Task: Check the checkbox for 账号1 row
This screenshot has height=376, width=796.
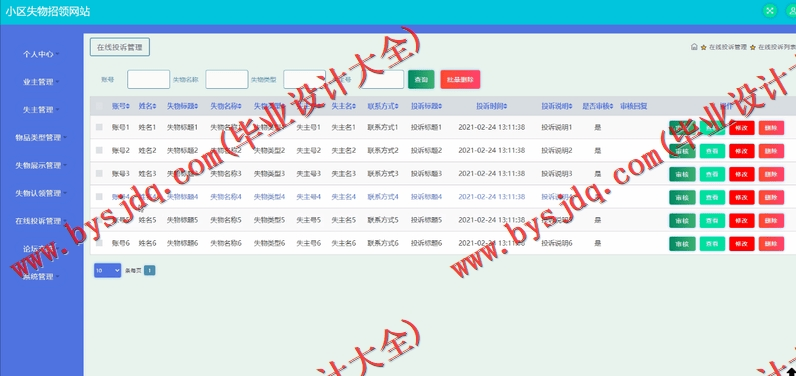Action: tap(99, 127)
